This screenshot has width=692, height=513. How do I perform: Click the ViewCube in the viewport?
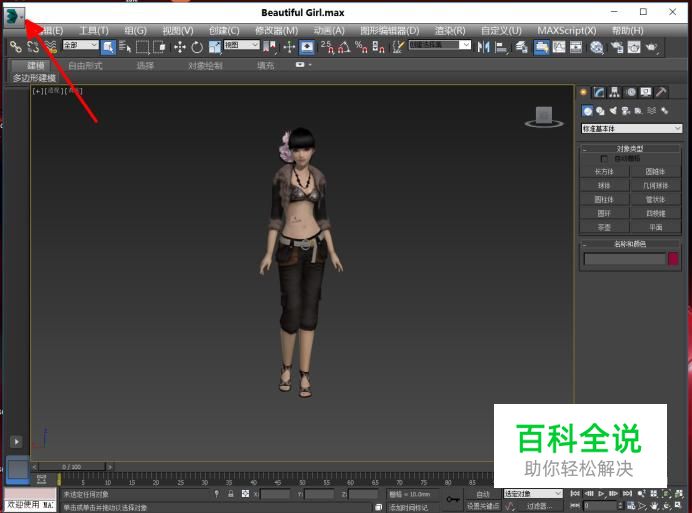(543, 117)
